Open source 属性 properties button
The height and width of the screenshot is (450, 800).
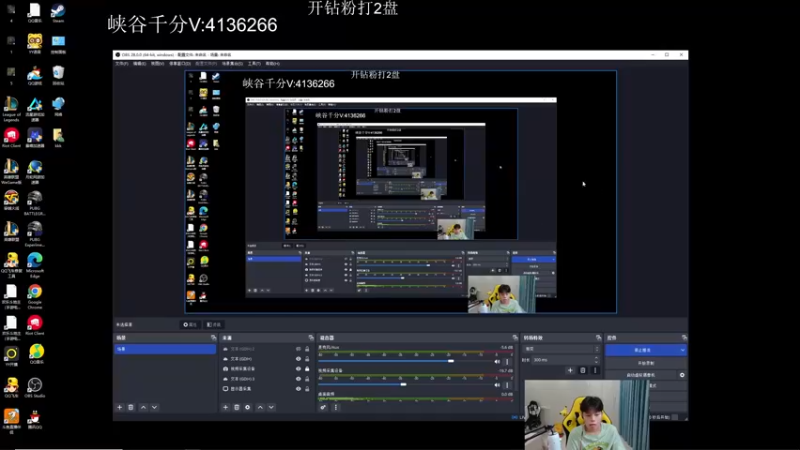pyautogui.click(x=190, y=324)
